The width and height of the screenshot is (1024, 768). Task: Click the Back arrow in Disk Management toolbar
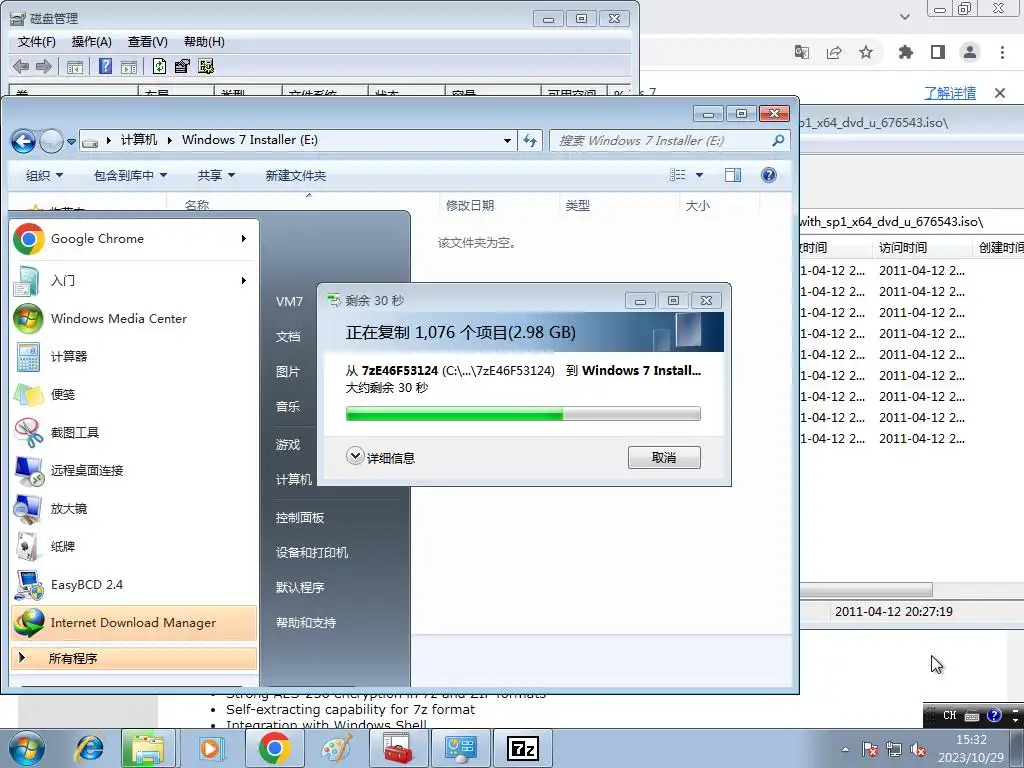[x=21, y=66]
